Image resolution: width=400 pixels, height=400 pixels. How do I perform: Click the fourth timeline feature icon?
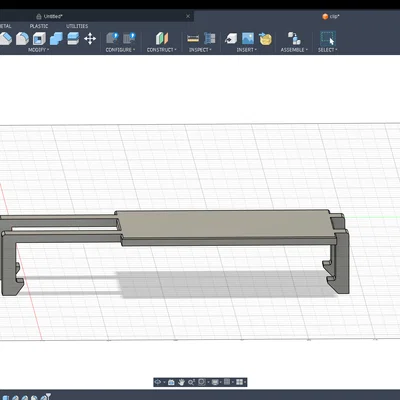34,398
